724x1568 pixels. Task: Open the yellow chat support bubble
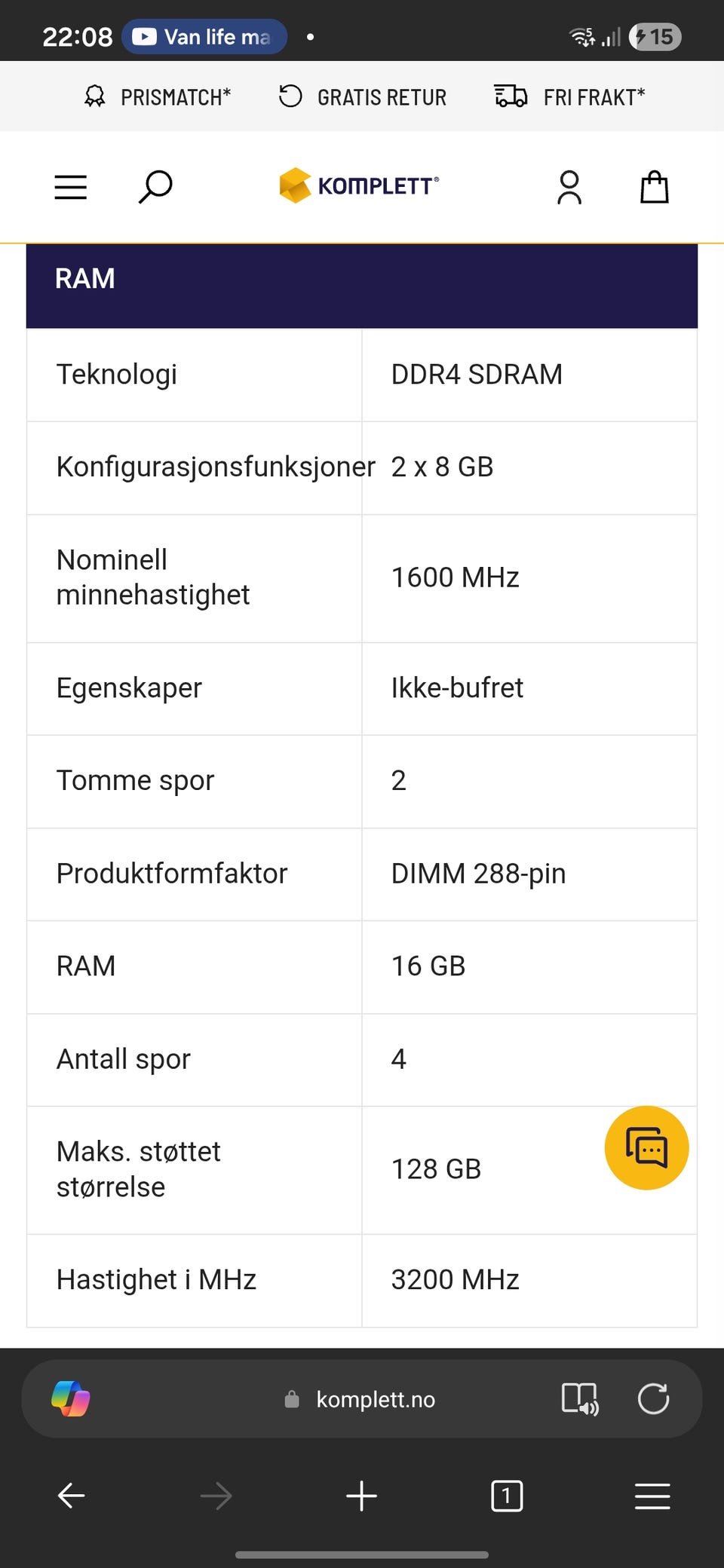[x=646, y=1147]
